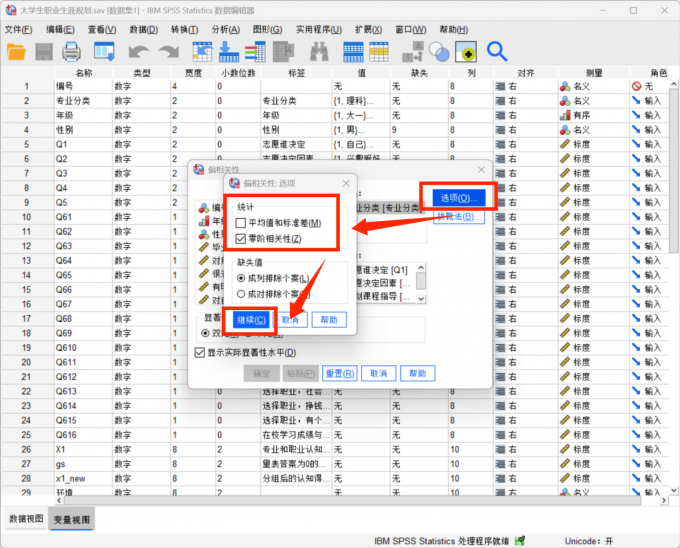Click up arrow of main table vertical scrollbar

673,84
